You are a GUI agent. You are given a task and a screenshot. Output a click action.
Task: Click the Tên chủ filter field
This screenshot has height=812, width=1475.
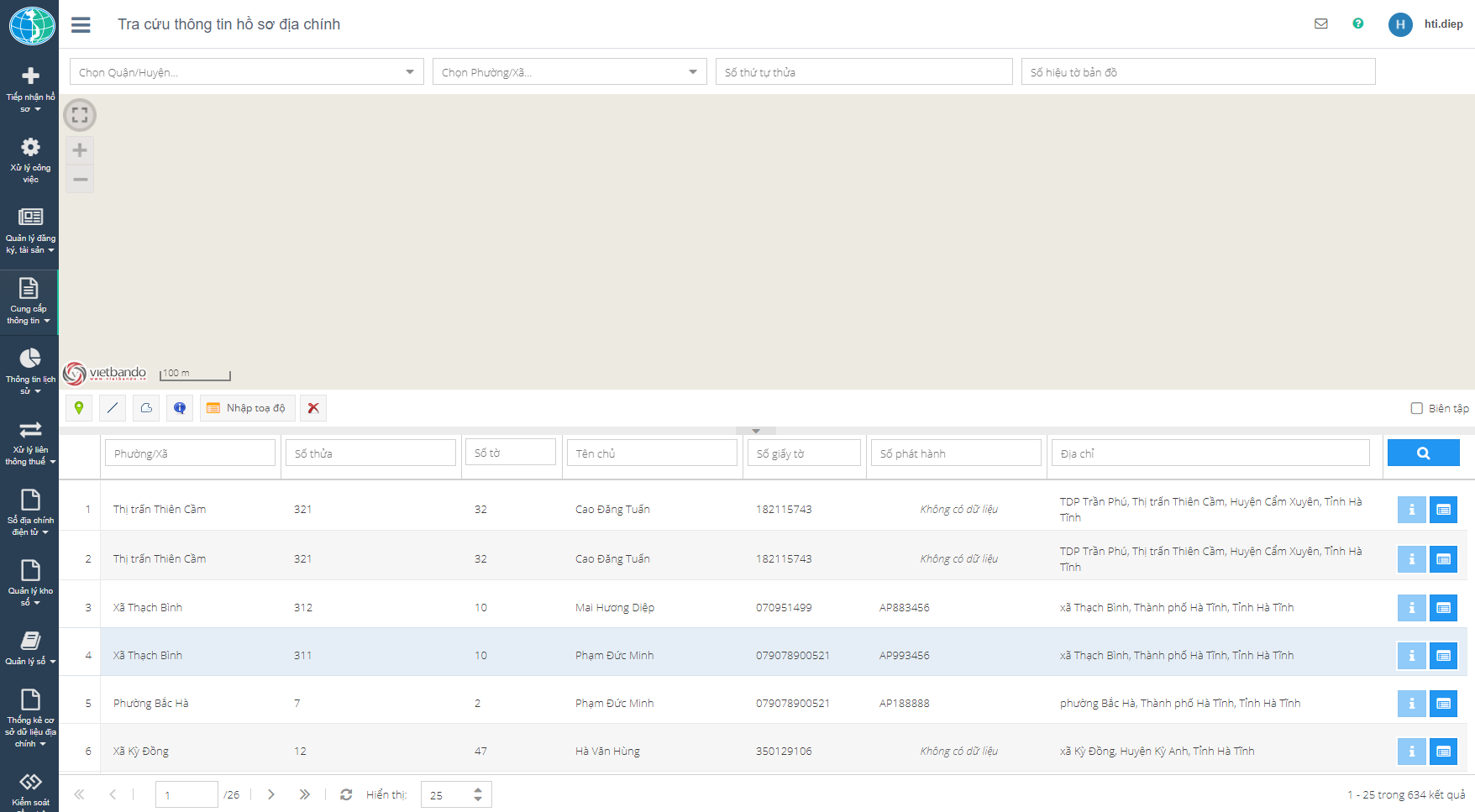651,453
